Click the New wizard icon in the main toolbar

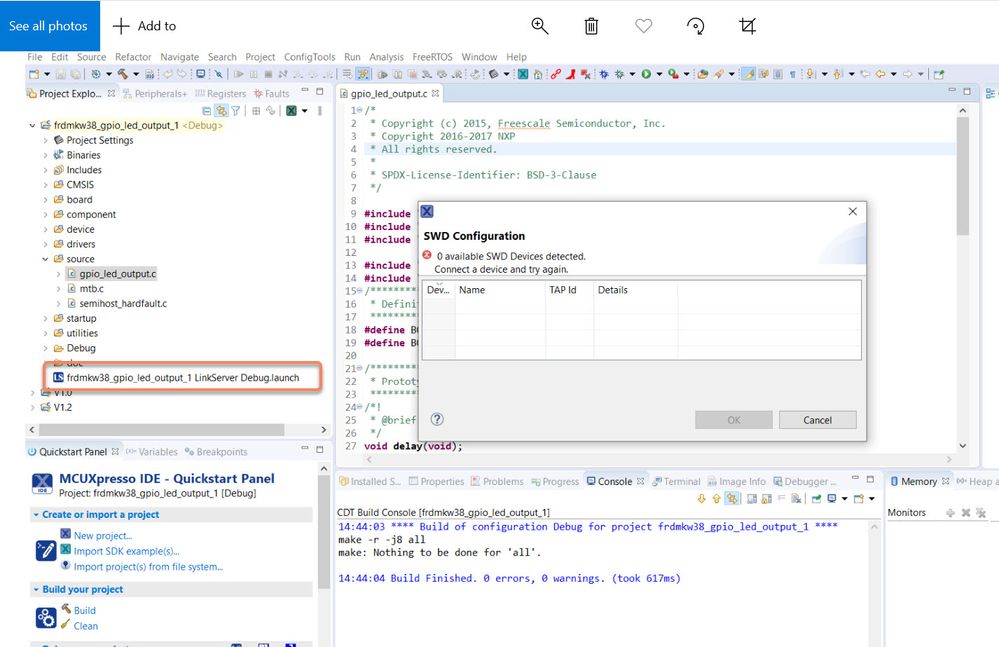pos(34,74)
